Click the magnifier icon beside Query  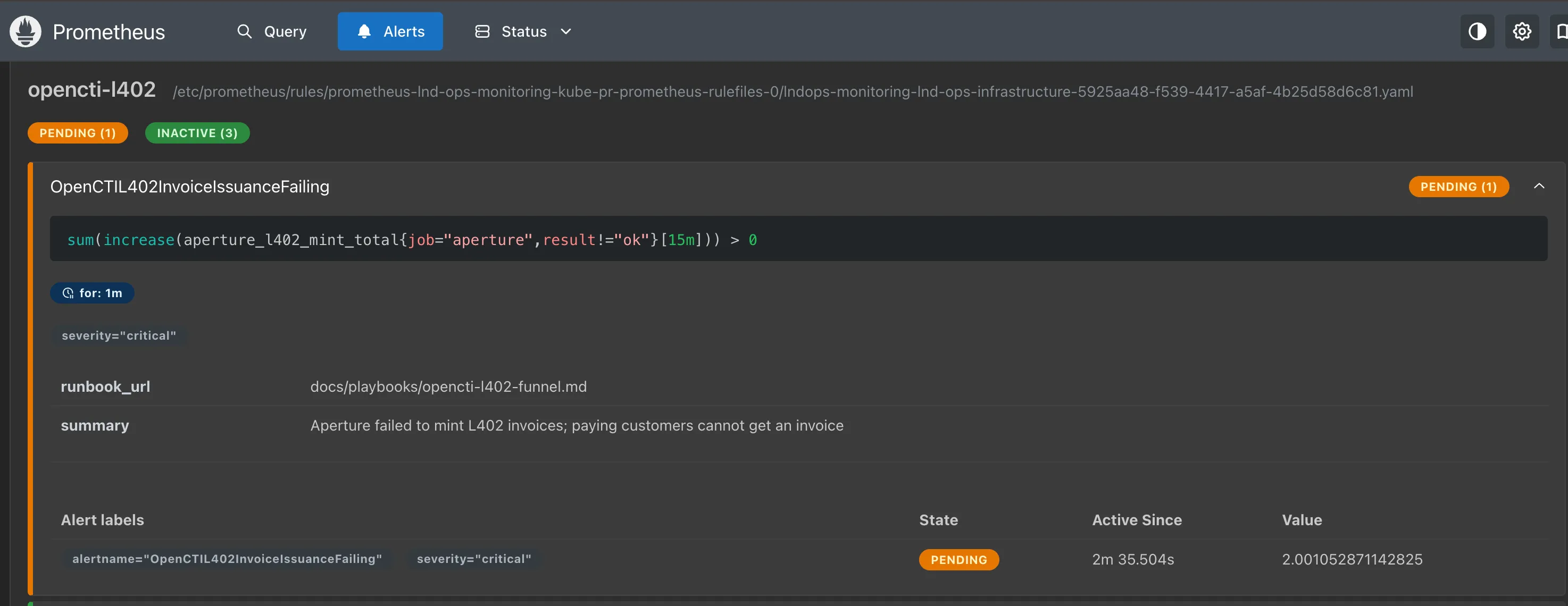(244, 32)
